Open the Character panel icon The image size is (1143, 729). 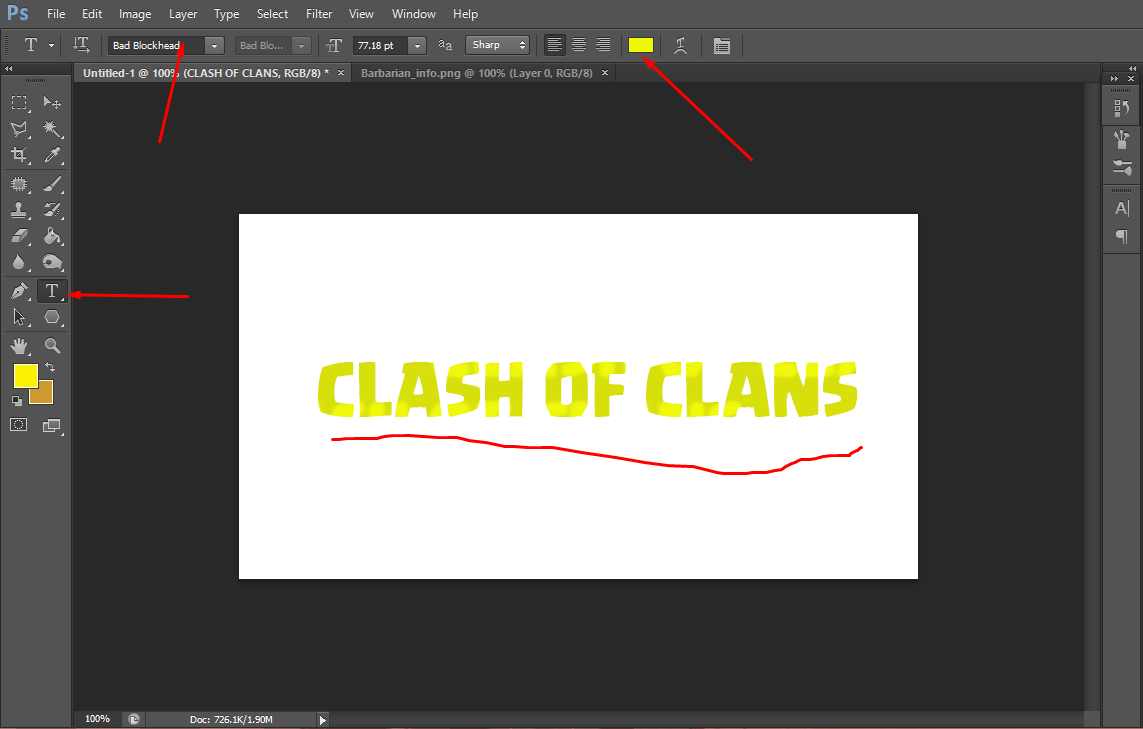tap(1121, 208)
